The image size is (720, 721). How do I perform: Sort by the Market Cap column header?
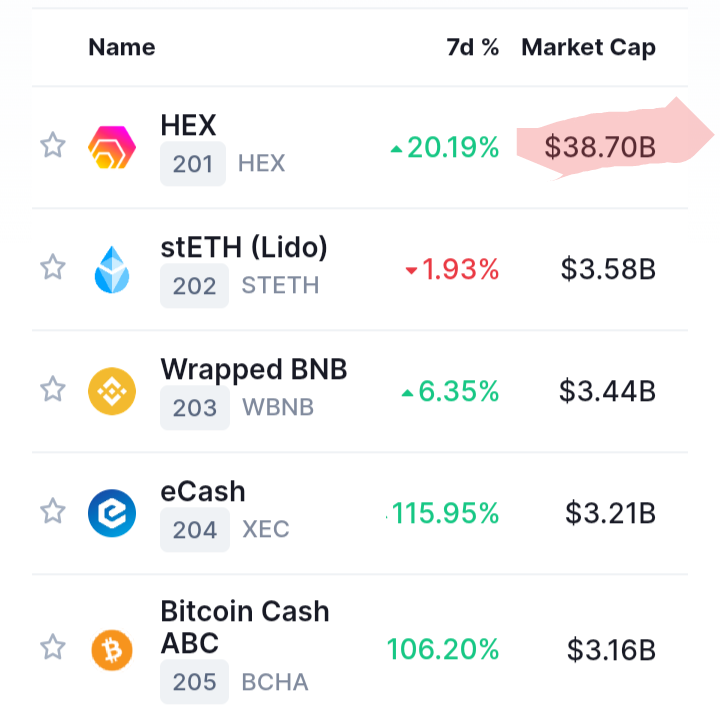[589, 48]
